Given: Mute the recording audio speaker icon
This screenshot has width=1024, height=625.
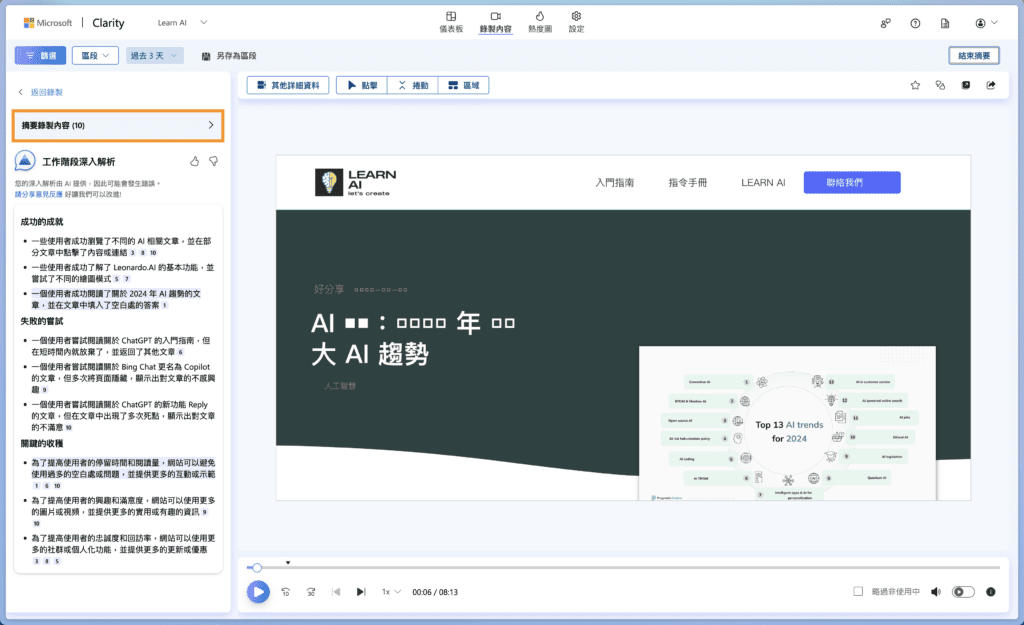Looking at the screenshot, I should [x=936, y=592].
